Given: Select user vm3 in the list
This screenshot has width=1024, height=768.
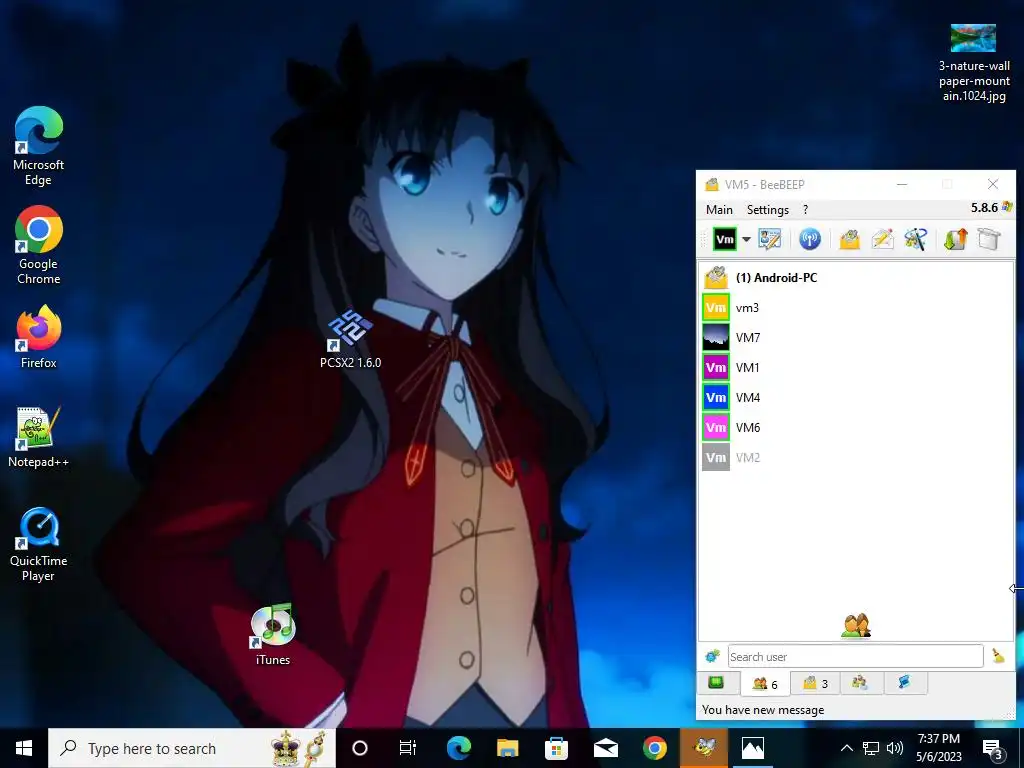Looking at the screenshot, I should pyautogui.click(x=856, y=308).
